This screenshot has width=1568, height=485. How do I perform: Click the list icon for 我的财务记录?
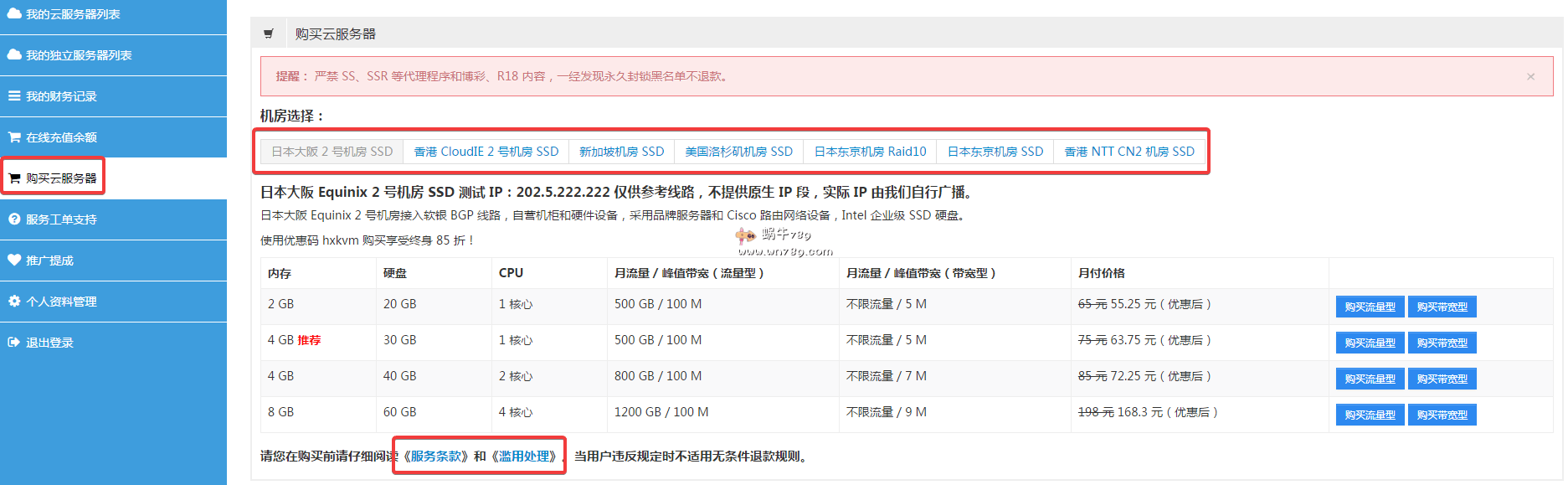14,95
